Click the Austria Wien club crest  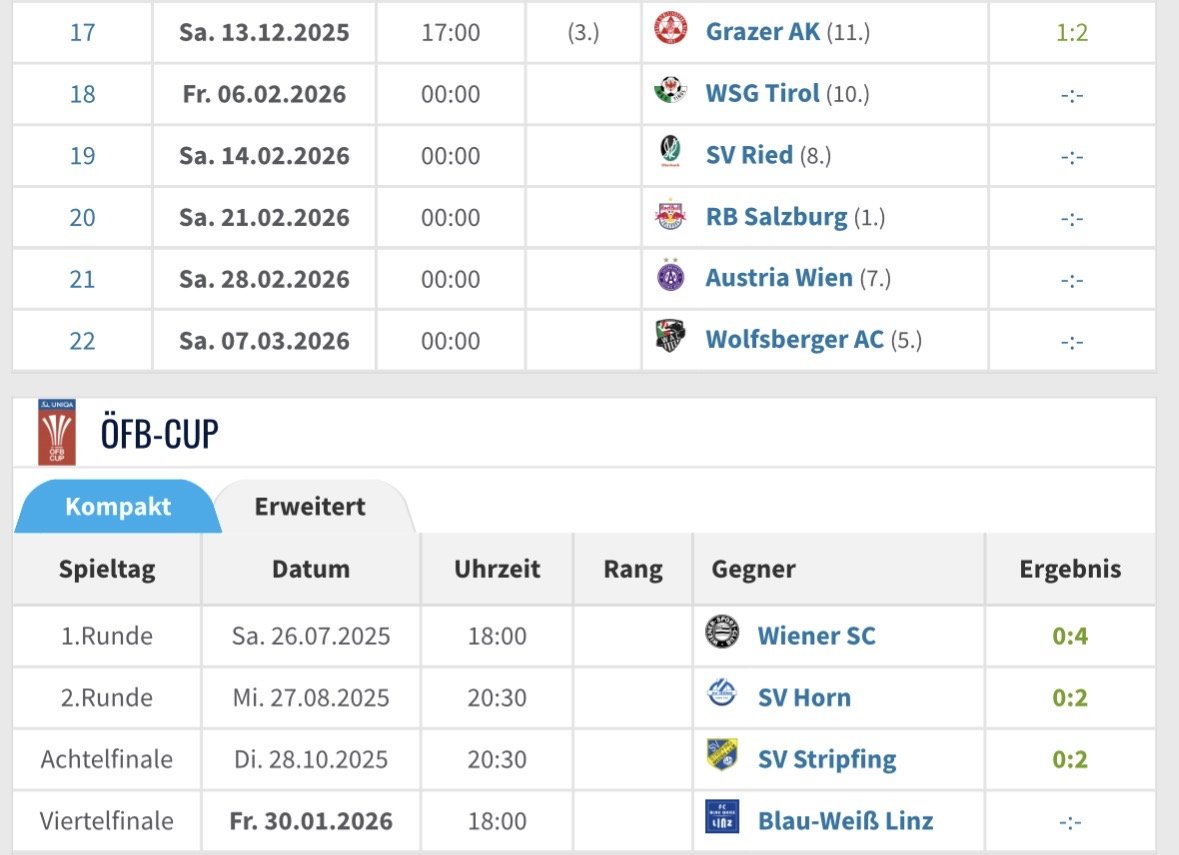click(670, 277)
